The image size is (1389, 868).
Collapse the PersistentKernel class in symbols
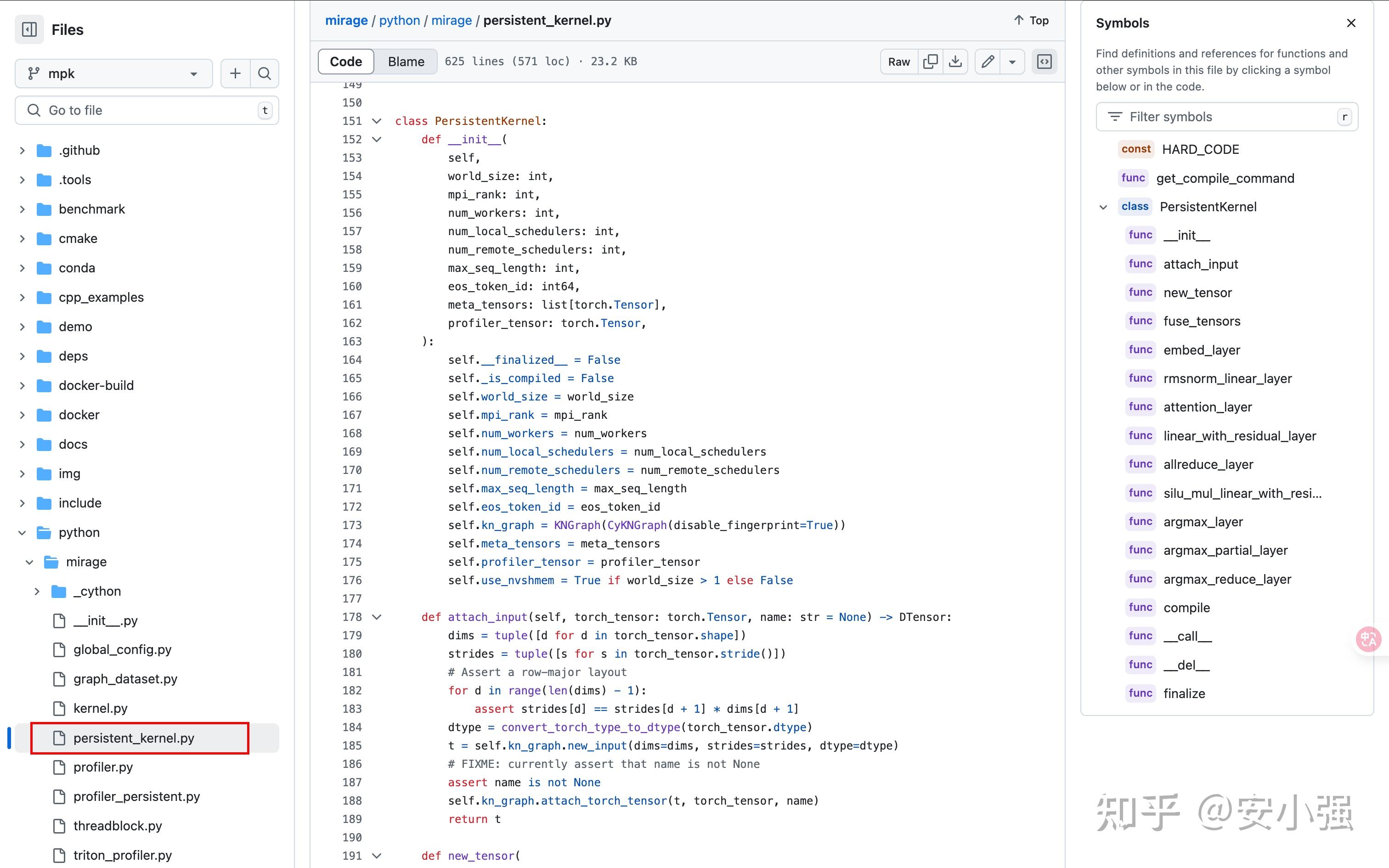pyautogui.click(x=1103, y=207)
